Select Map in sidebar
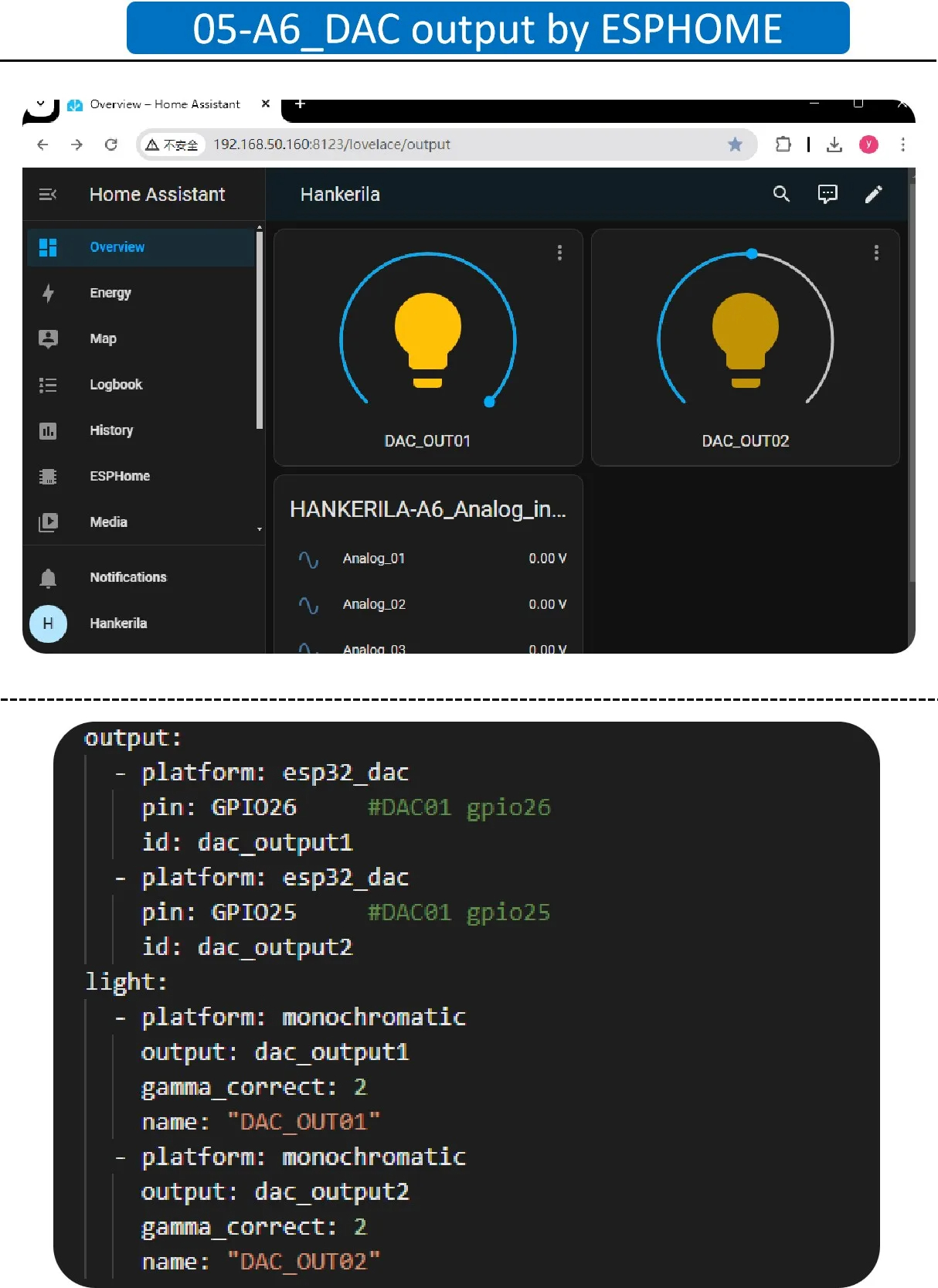This screenshot has width=938, height=1288. click(x=103, y=338)
